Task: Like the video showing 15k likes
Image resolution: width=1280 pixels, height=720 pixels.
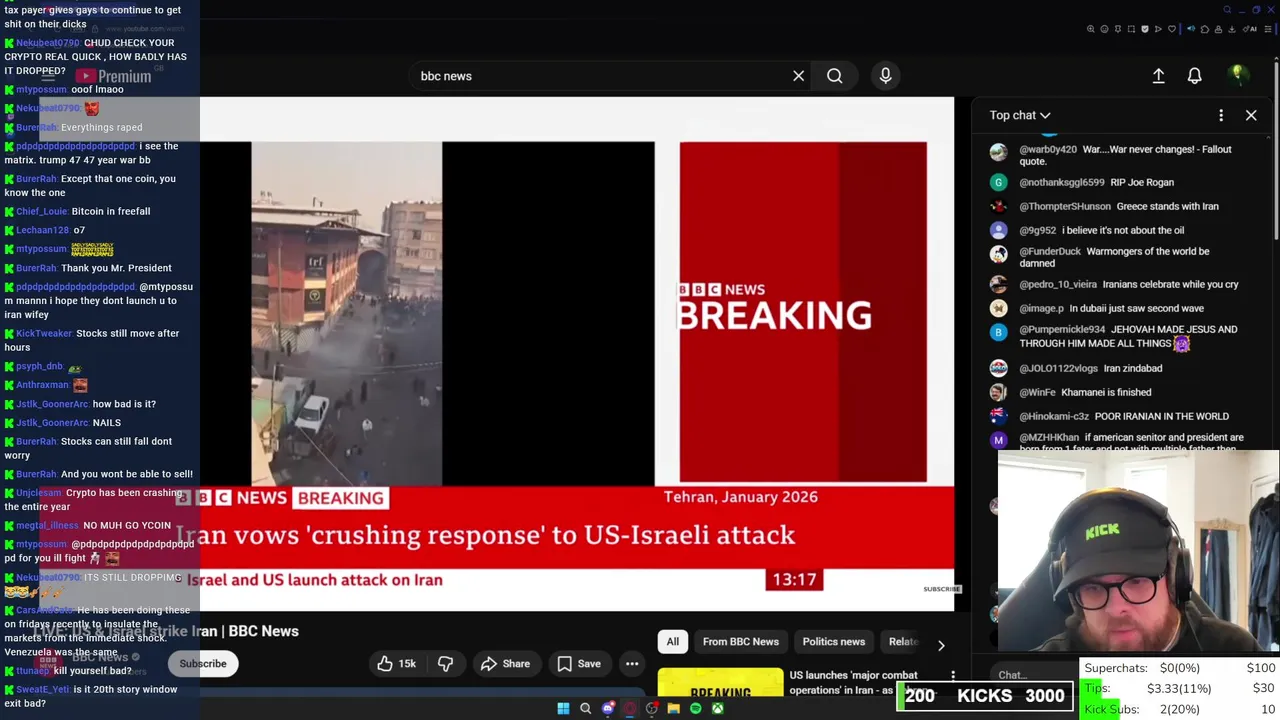Action: [397, 664]
